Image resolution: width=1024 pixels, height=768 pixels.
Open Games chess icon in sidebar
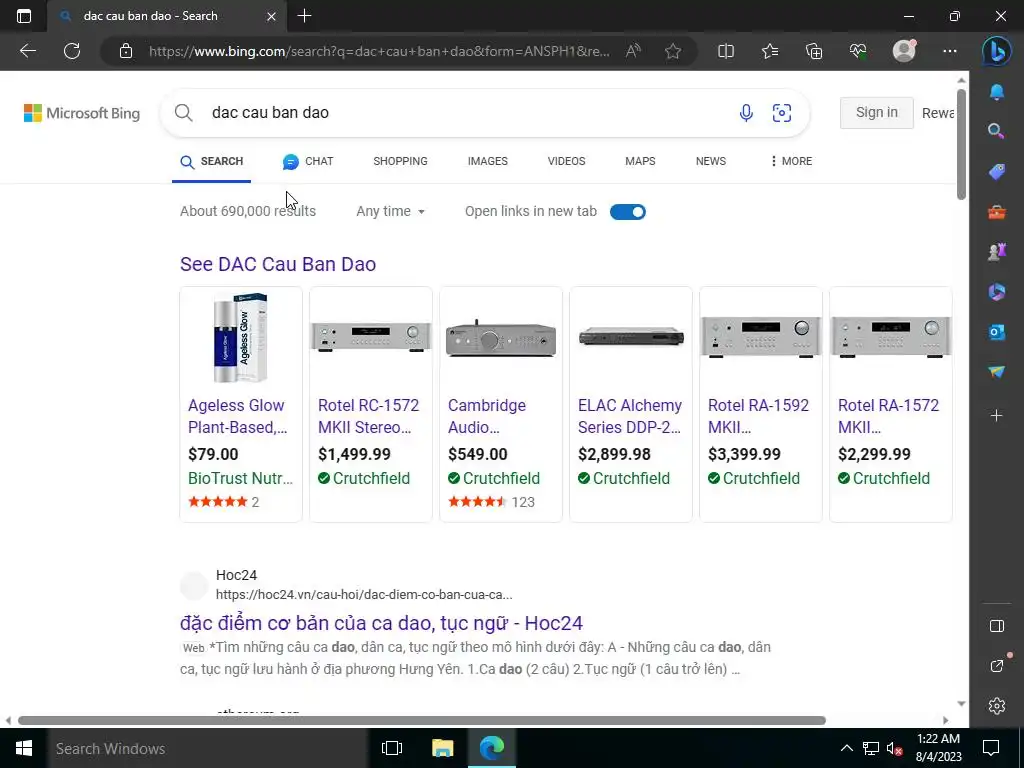point(997,252)
